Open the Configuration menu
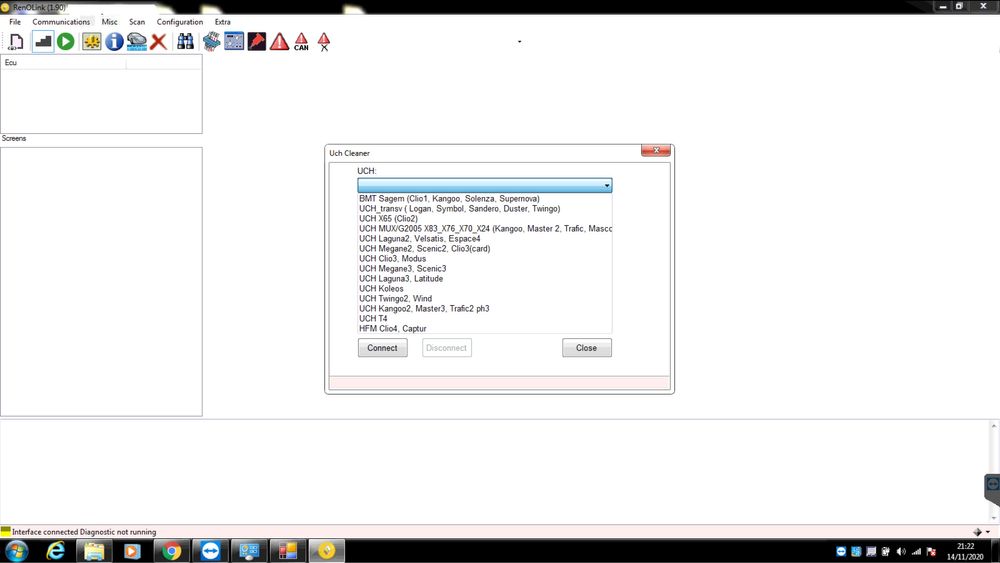The width and height of the screenshot is (1000, 563). 180,22
